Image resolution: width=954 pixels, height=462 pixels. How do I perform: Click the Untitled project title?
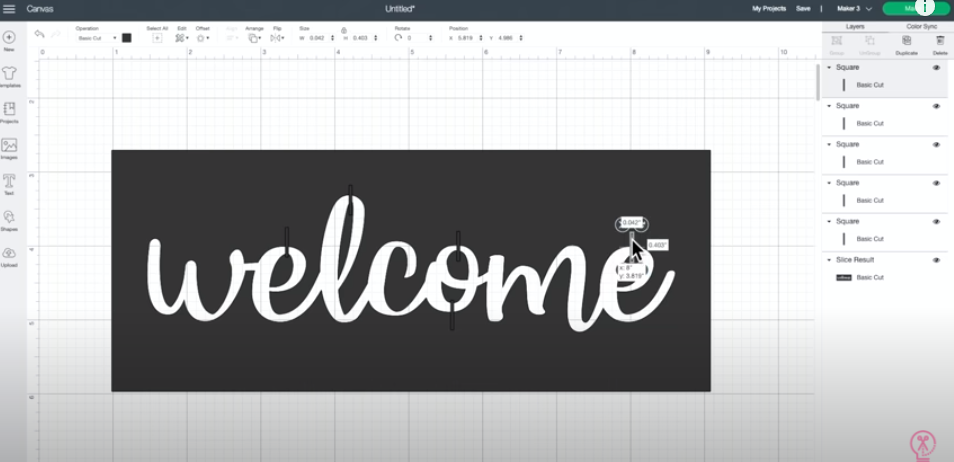pyautogui.click(x=400, y=9)
